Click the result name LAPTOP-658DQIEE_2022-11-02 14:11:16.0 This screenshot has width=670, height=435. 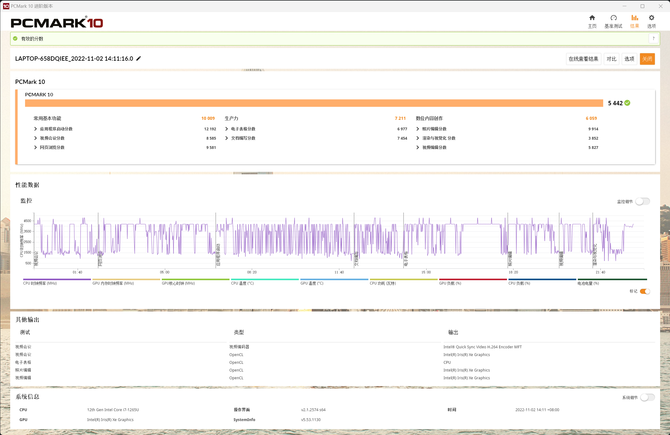coord(74,59)
